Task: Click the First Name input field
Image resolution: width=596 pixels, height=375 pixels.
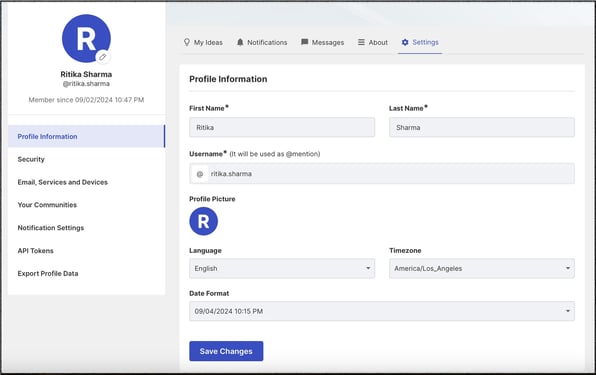Action: tap(282, 127)
